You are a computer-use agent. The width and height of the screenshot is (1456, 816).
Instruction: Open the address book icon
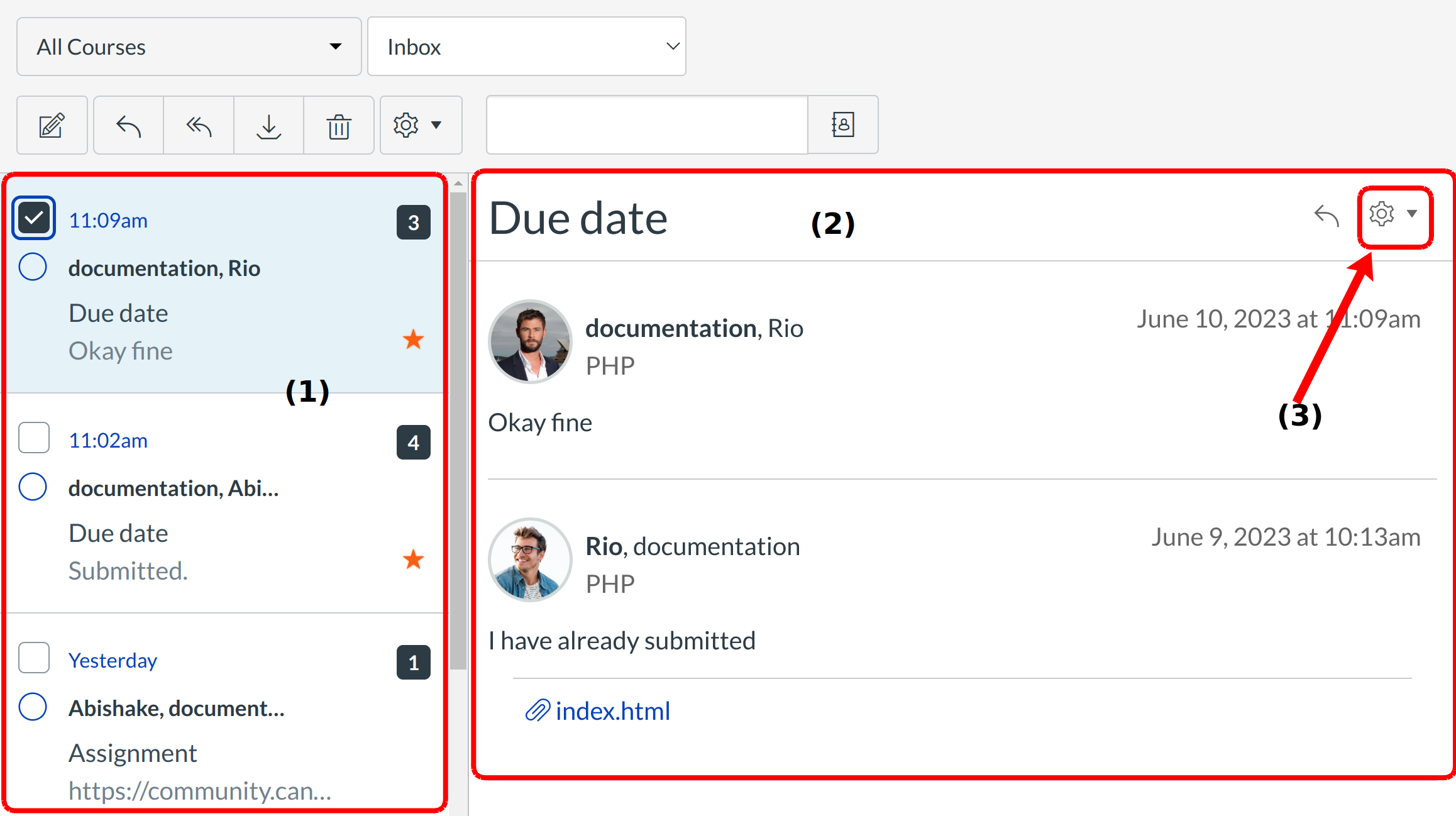coord(842,125)
